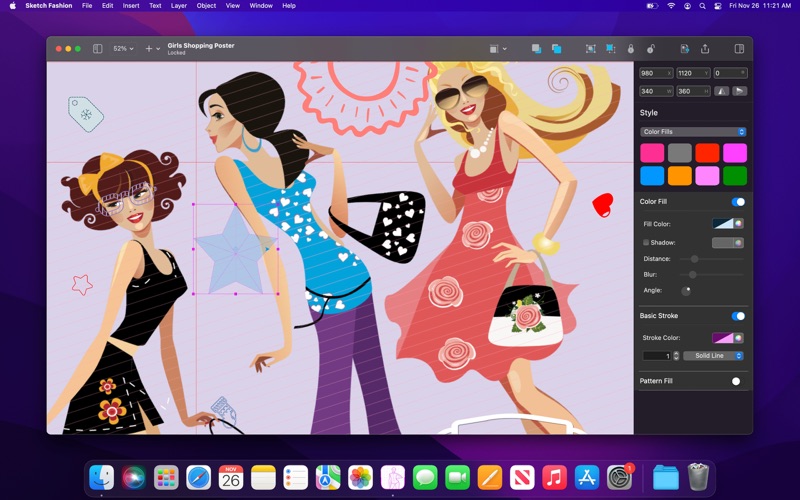The image size is (800, 500).
Task: Click the unlock icon in the toolbar
Action: [651, 48]
